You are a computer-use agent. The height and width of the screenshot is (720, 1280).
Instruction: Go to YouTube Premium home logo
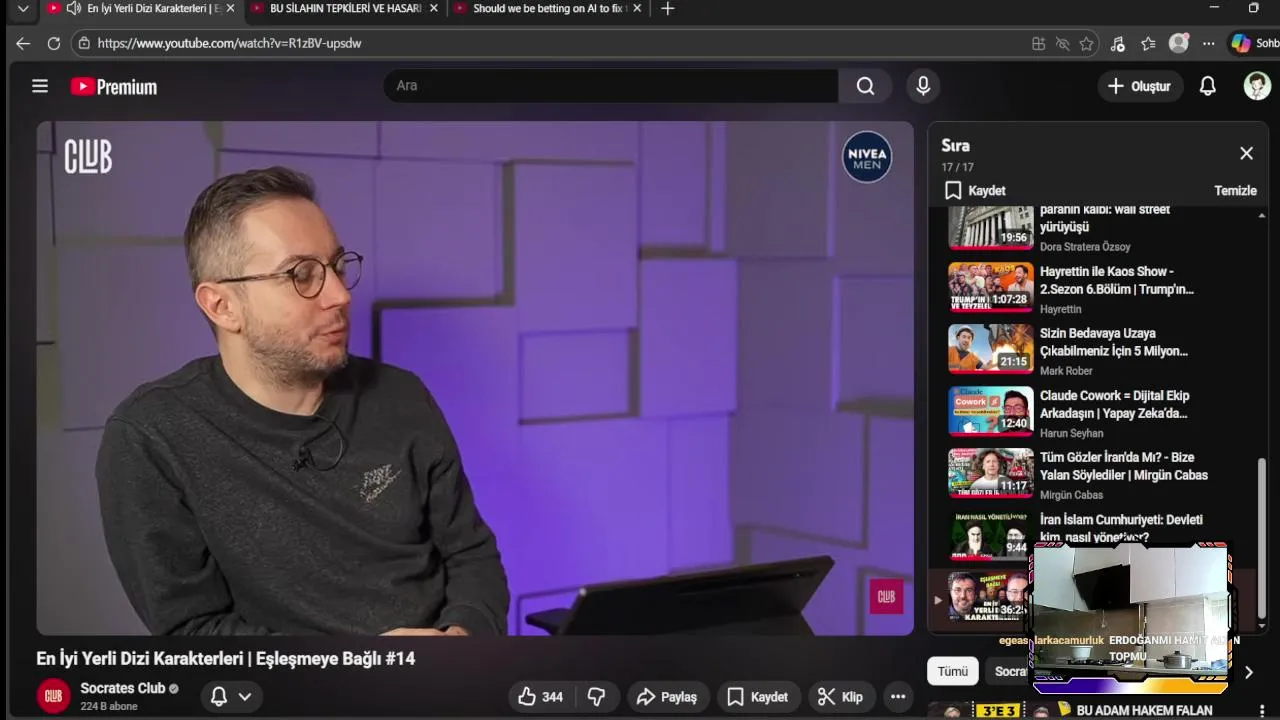(x=114, y=87)
